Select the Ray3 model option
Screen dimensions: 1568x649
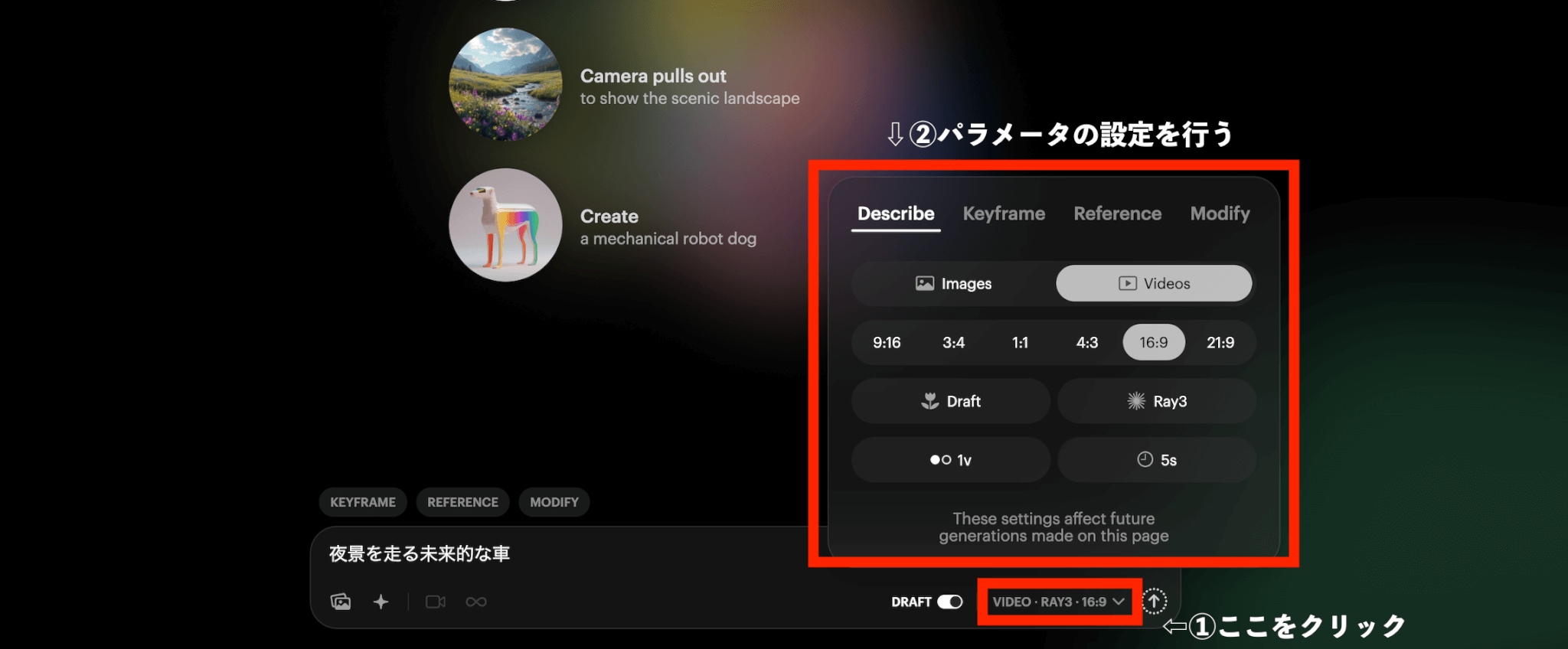click(1156, 401)
